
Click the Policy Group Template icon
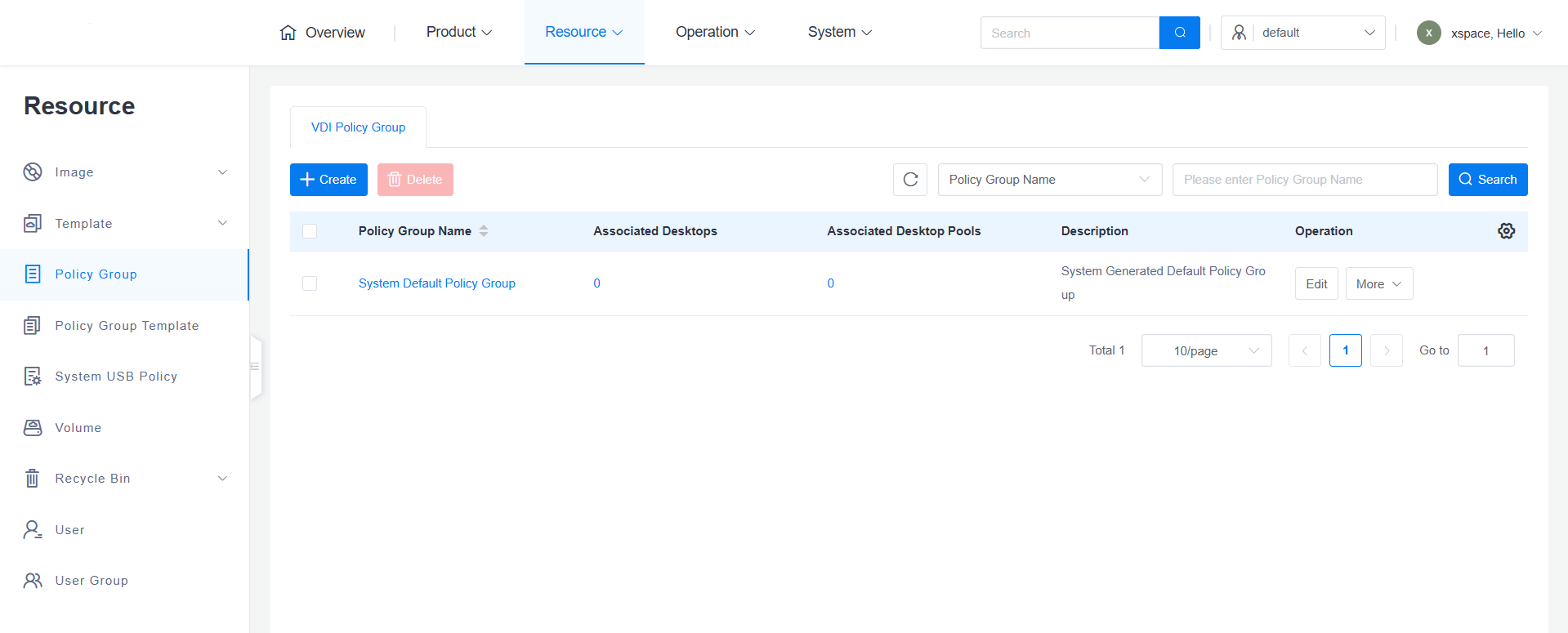(x=33, y=326)
